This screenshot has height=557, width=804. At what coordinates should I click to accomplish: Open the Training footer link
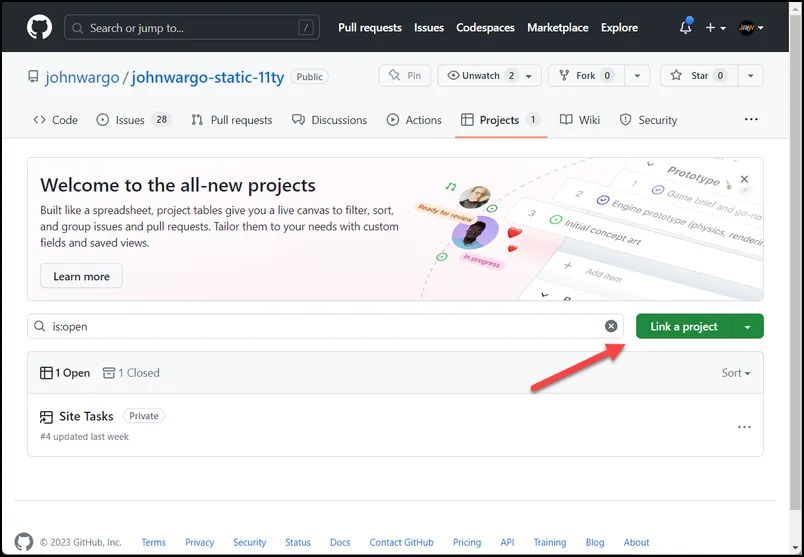coord(550,542)
